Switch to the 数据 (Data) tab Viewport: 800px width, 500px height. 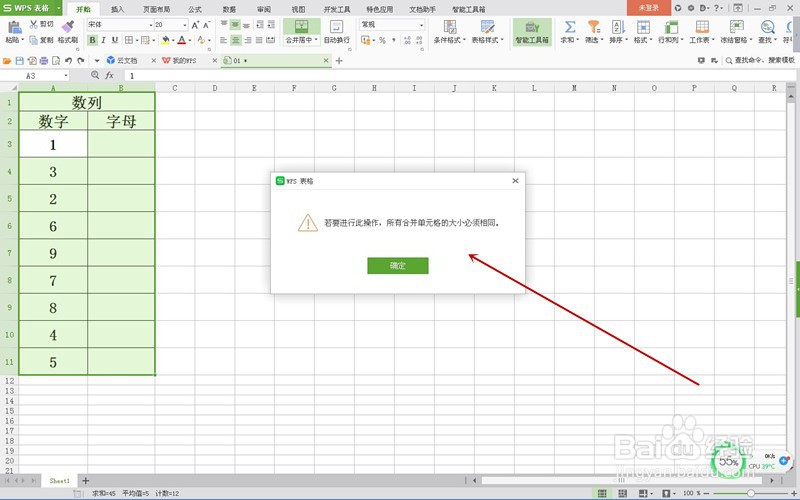(229, 9)
